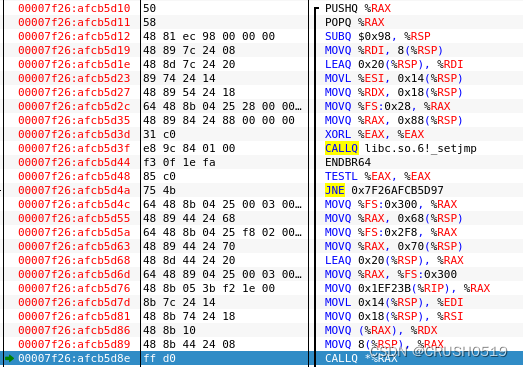Click the bytes 48 89 7c 24 08
This screenshot has width=523, height=367.
tap(189, 50)
